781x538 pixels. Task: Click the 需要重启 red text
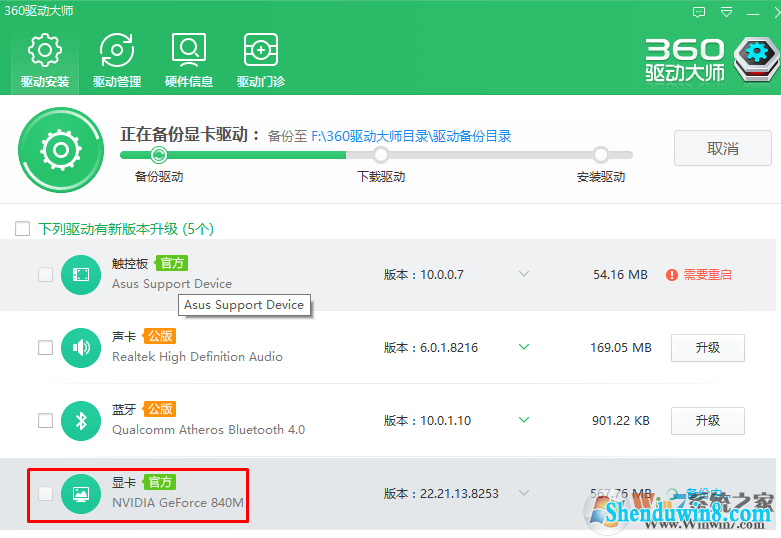coord(707,275)
